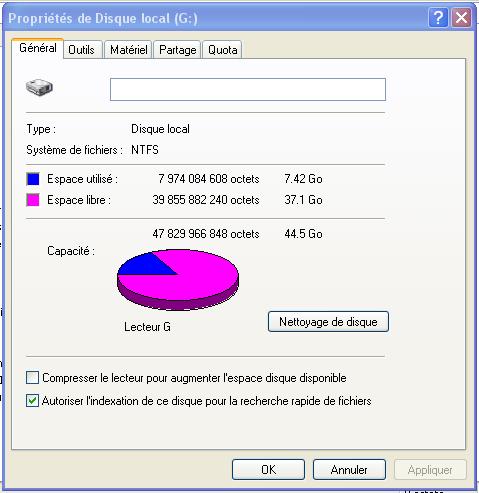The image size is (479, 493).
Task: Enable Compresser le lecteur checkbox
Action: [x=32, y=378]
